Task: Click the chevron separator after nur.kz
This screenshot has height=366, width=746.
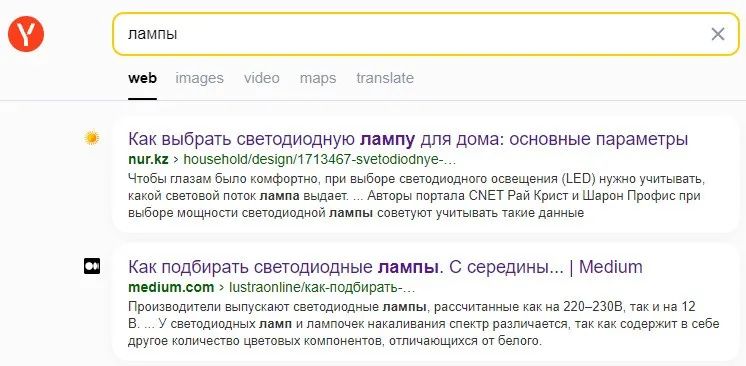Action: point(176,160)
